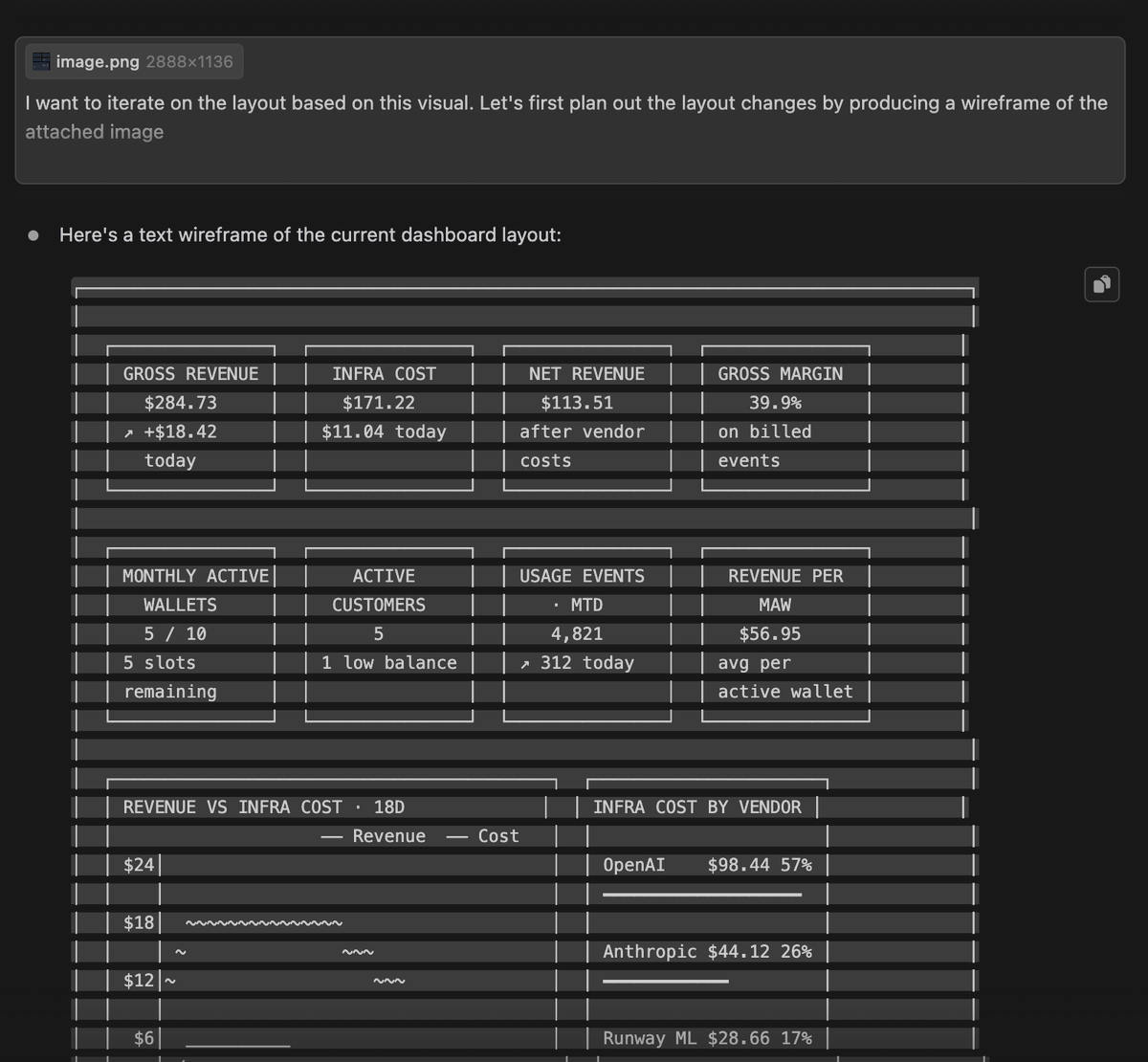1148x1062 pixels.
Task: Click the '$11.04 today' text
Action: coord(384,431)
